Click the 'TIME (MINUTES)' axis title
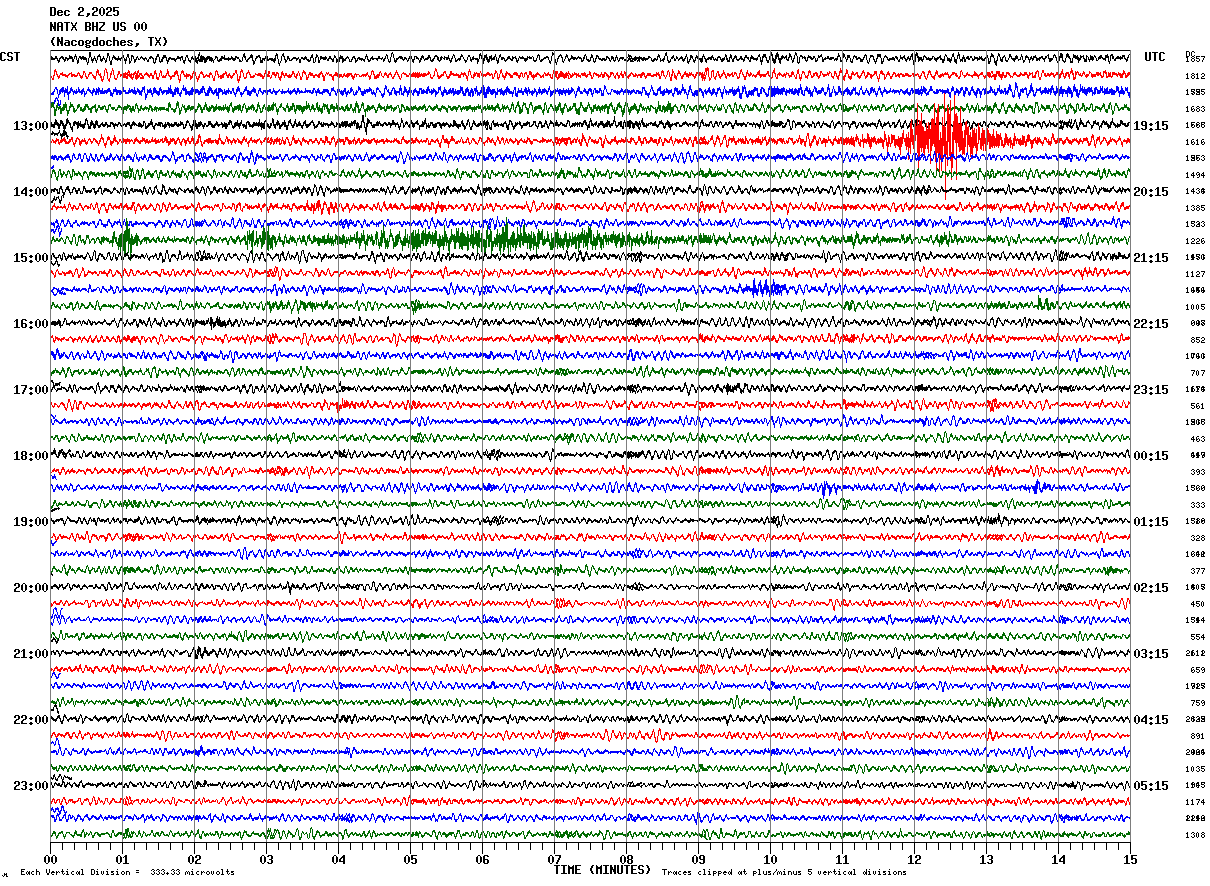 tap(602, 870)
